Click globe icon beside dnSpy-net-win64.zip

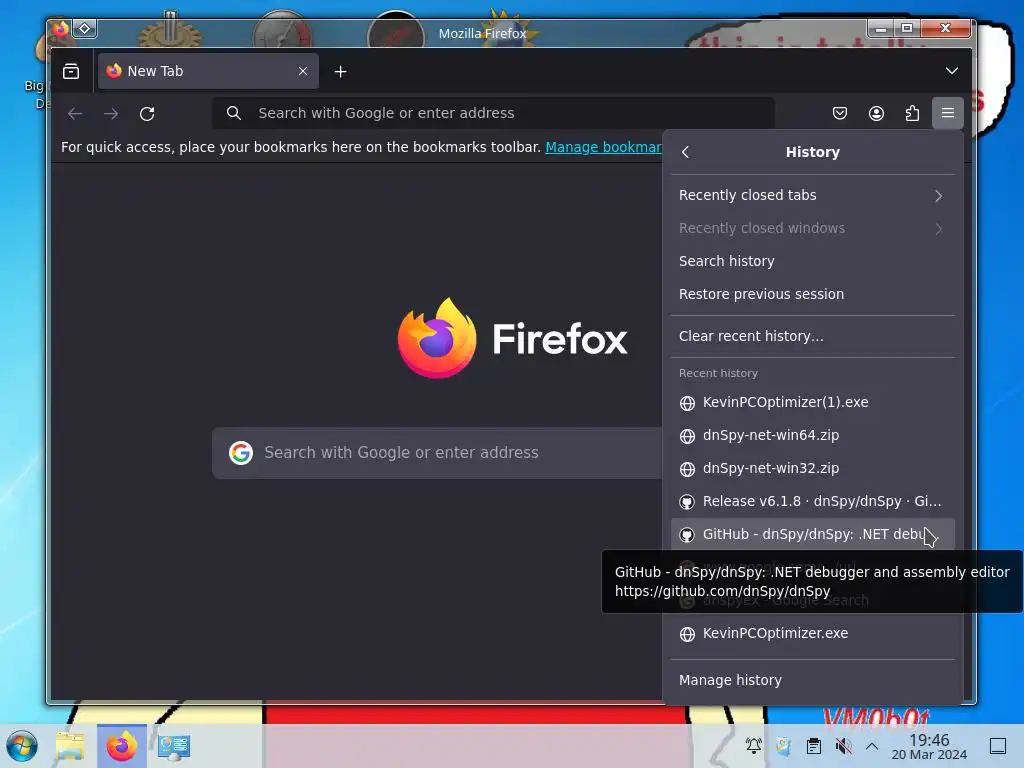(x=687, y=436)
